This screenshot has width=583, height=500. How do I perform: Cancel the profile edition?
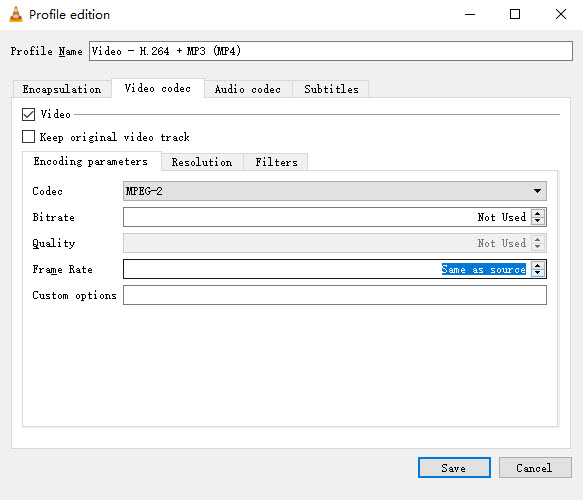coord(535,468)
